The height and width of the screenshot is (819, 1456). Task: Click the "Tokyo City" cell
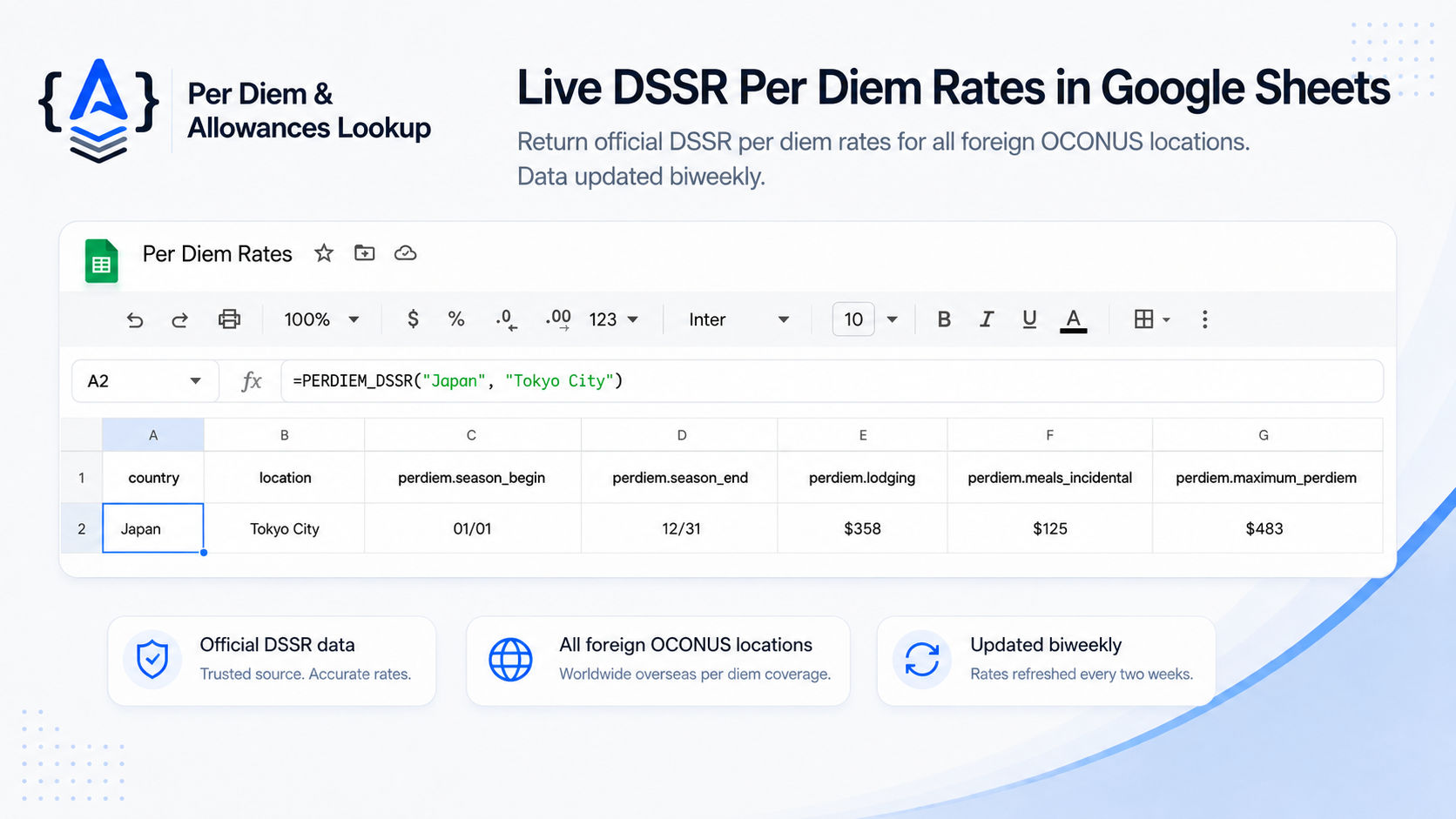(285, 528)
